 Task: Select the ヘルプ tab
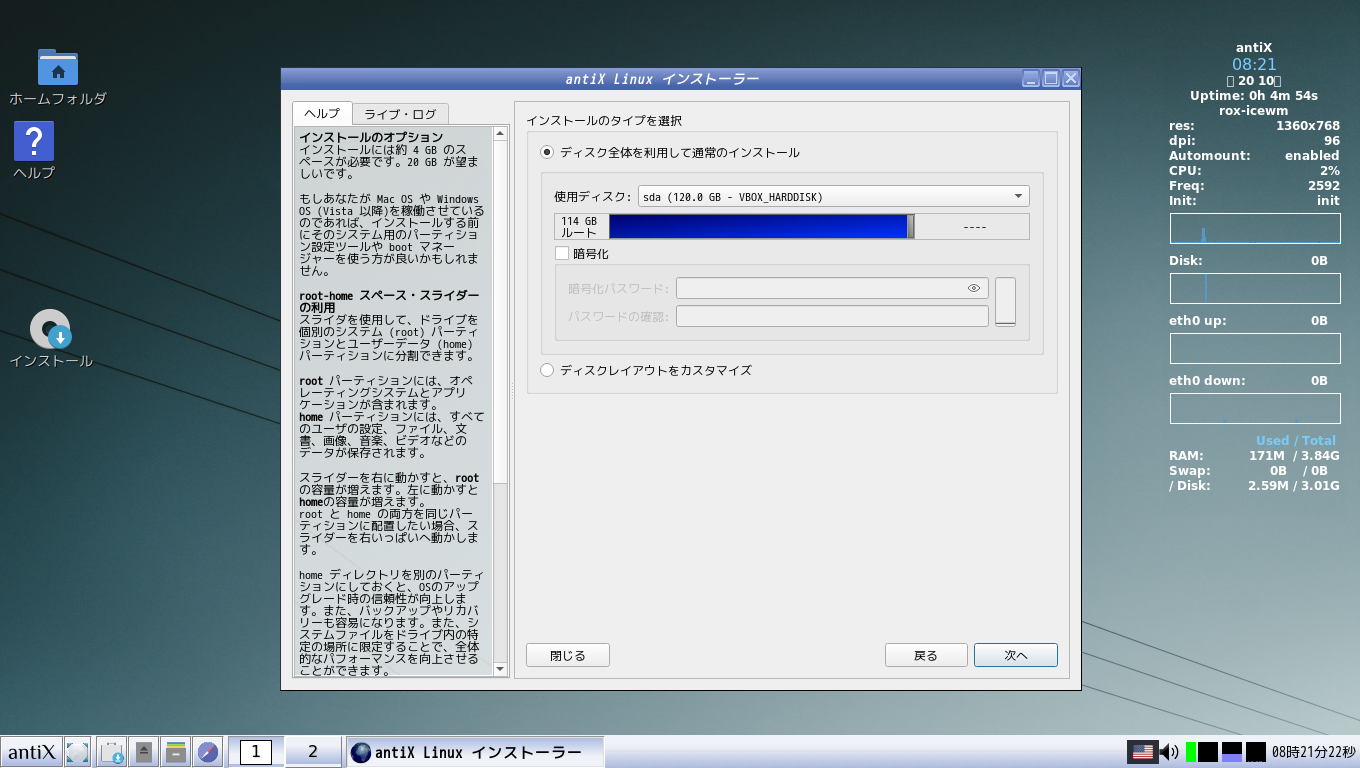[322, 113]
